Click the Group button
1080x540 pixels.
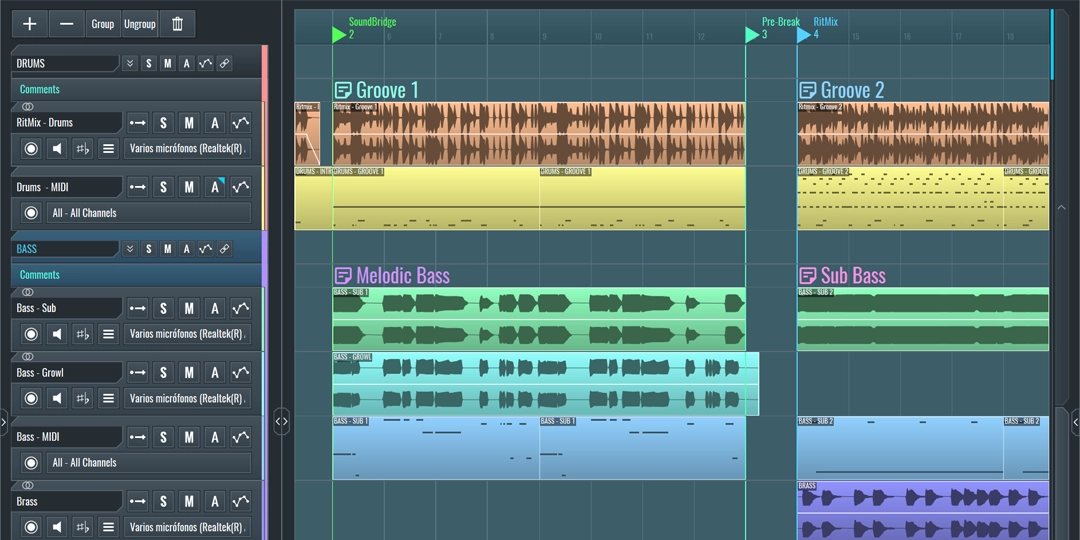(103, 24)
